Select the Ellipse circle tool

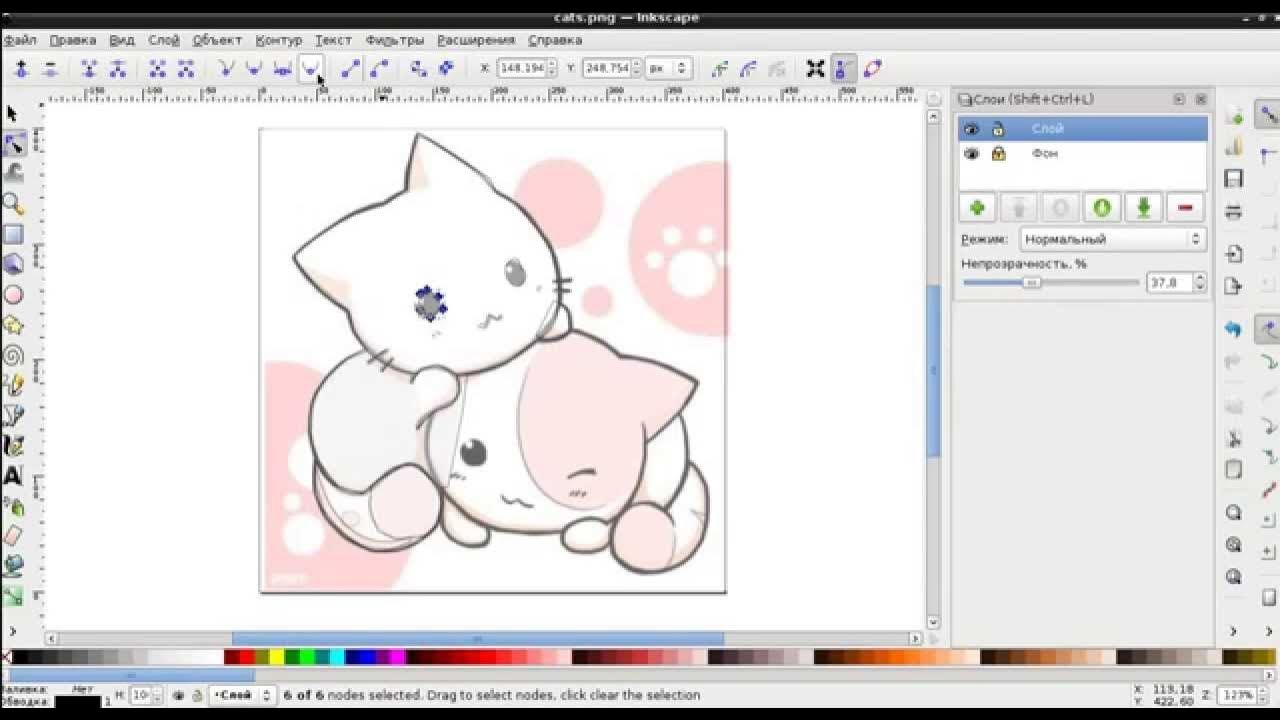click(13, 295)
